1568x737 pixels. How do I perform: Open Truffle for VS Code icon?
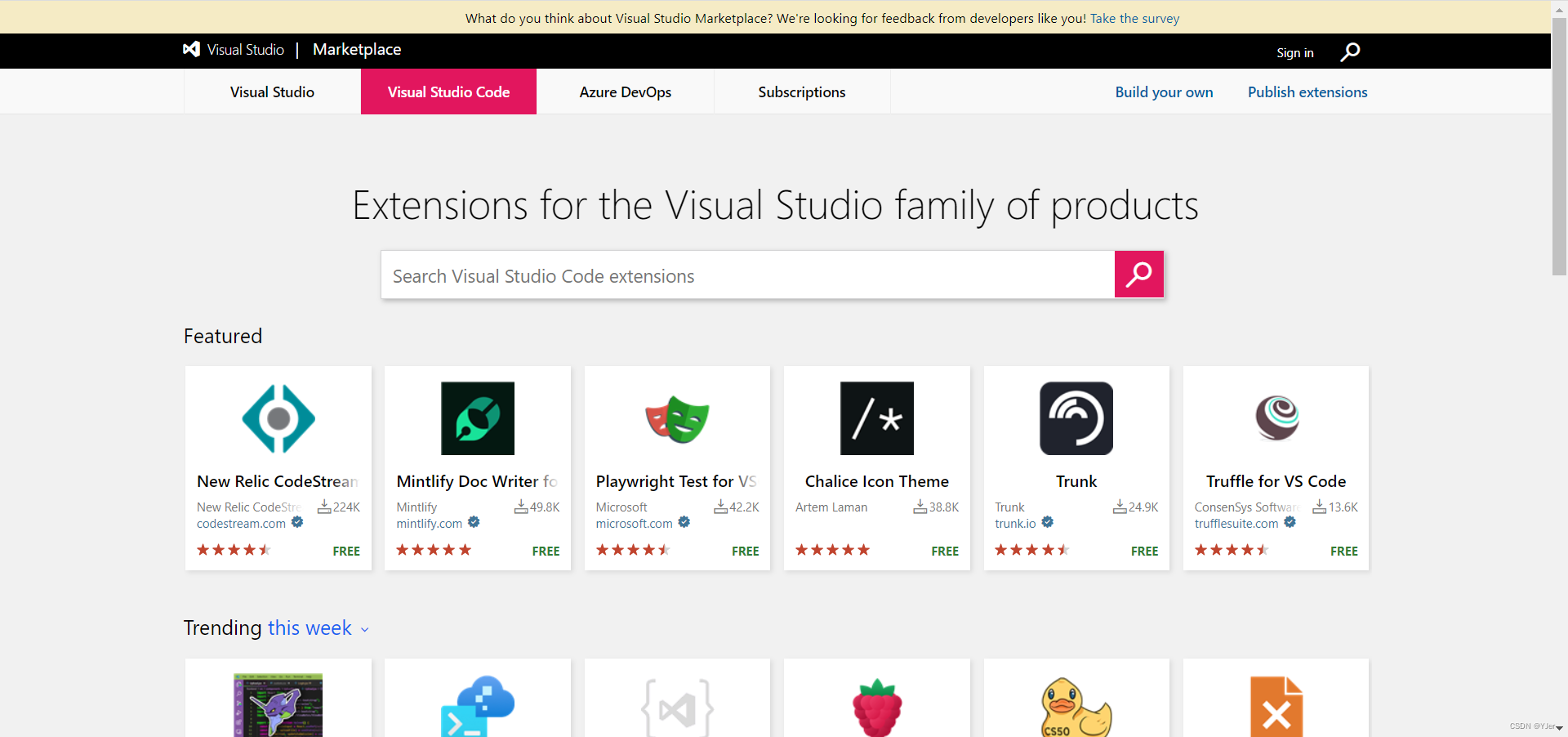(x=1276, y=418)
